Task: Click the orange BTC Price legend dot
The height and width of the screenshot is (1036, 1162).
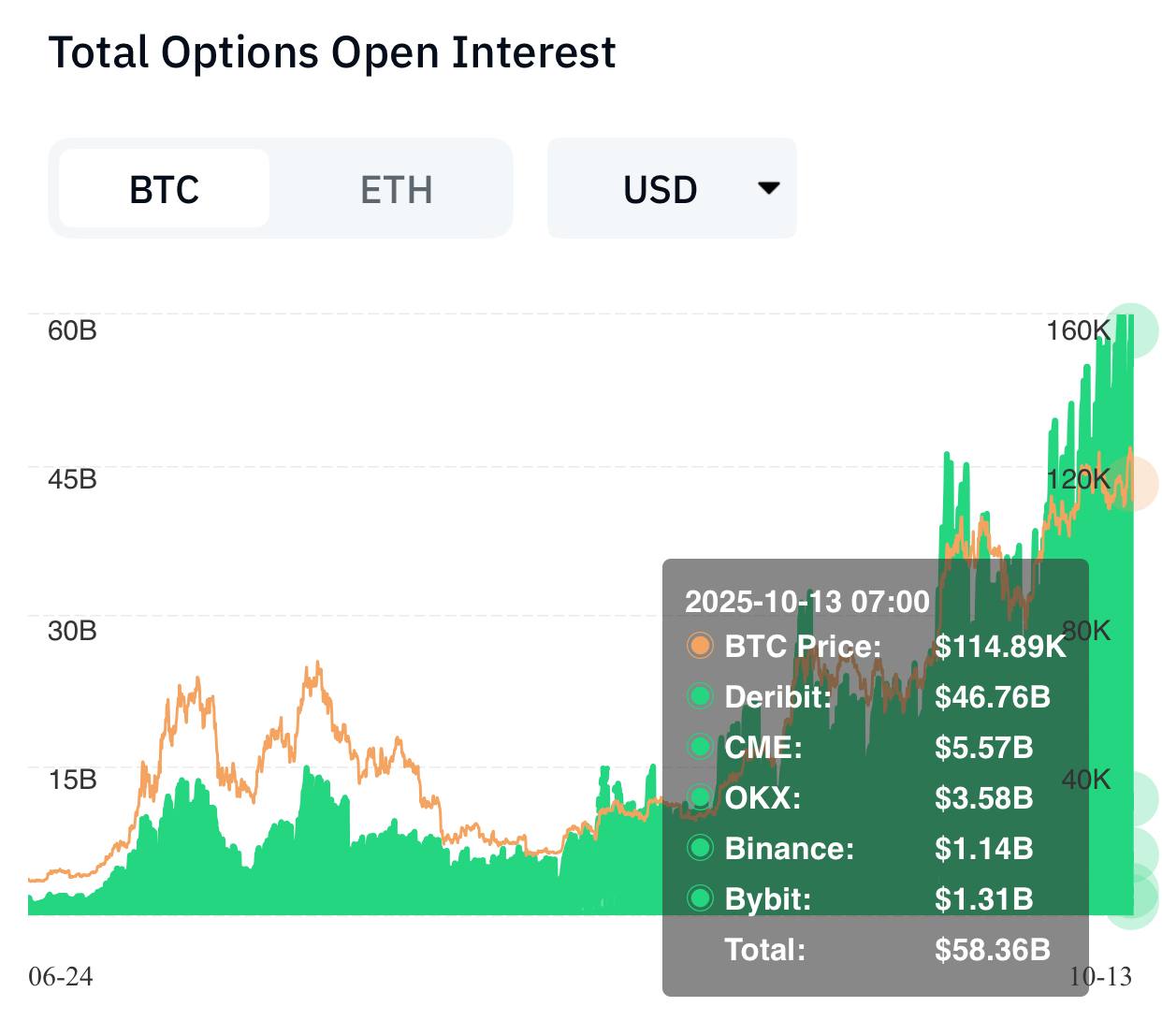Action: tap(700, 646)
